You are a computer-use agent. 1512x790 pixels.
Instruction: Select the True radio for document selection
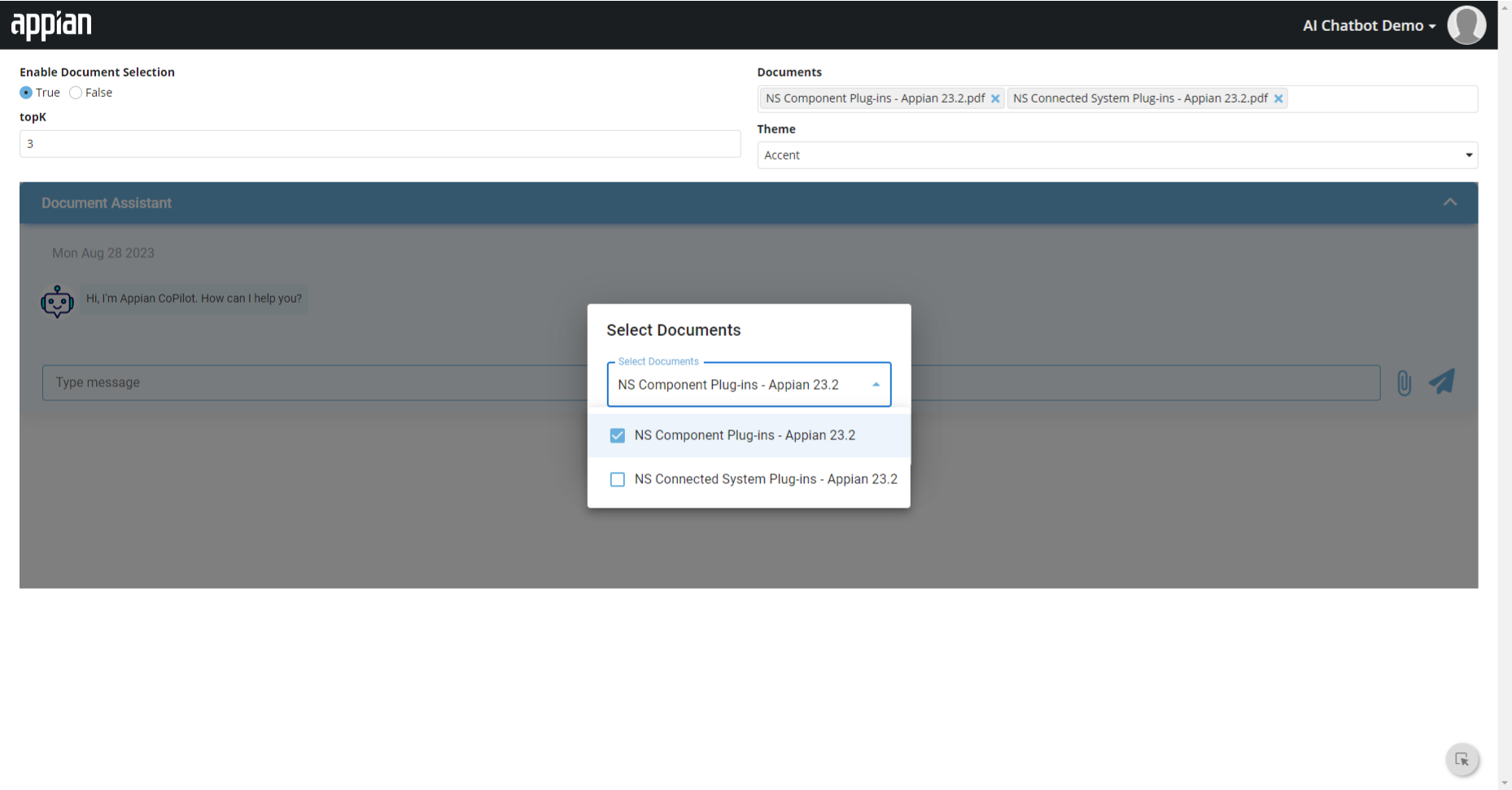25,92
